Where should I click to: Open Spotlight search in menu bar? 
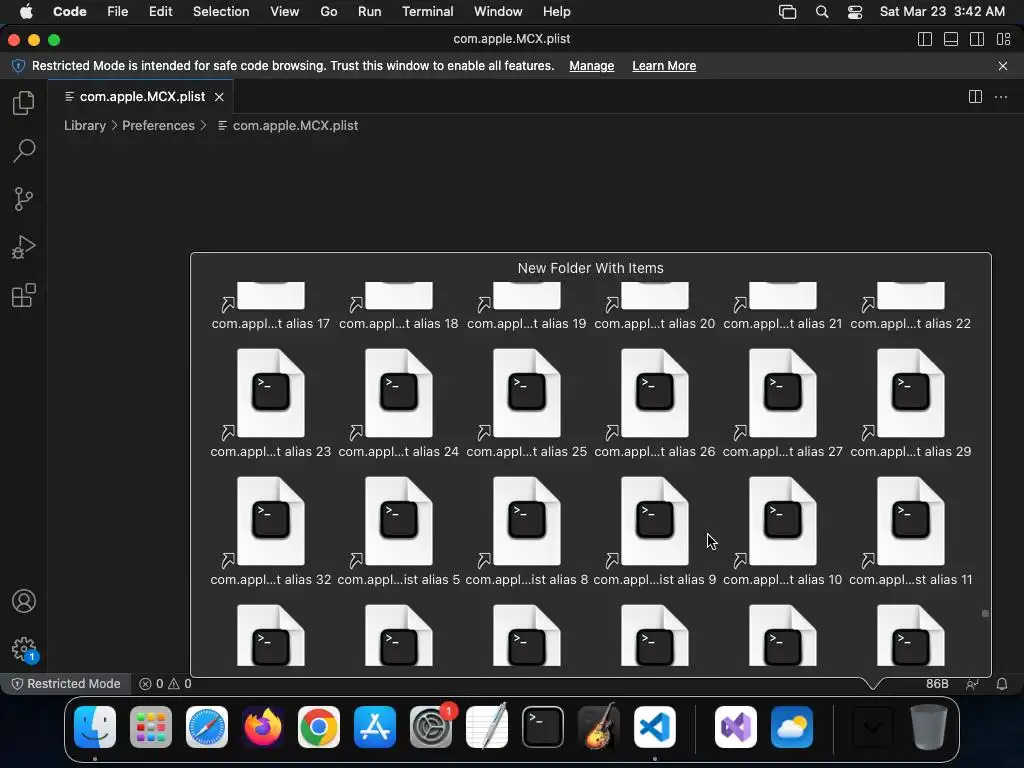[822, 12]
